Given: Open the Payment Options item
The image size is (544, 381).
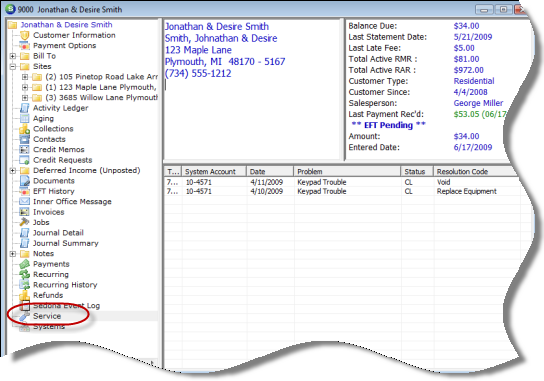Looking at the screenshot, I should pos(65,46).
